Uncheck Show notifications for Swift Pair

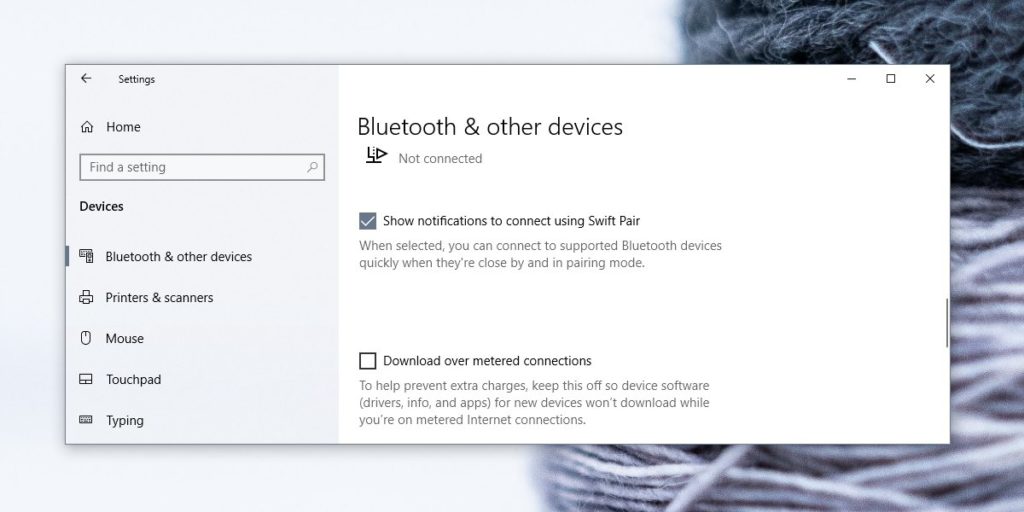(x=368, y=221)
